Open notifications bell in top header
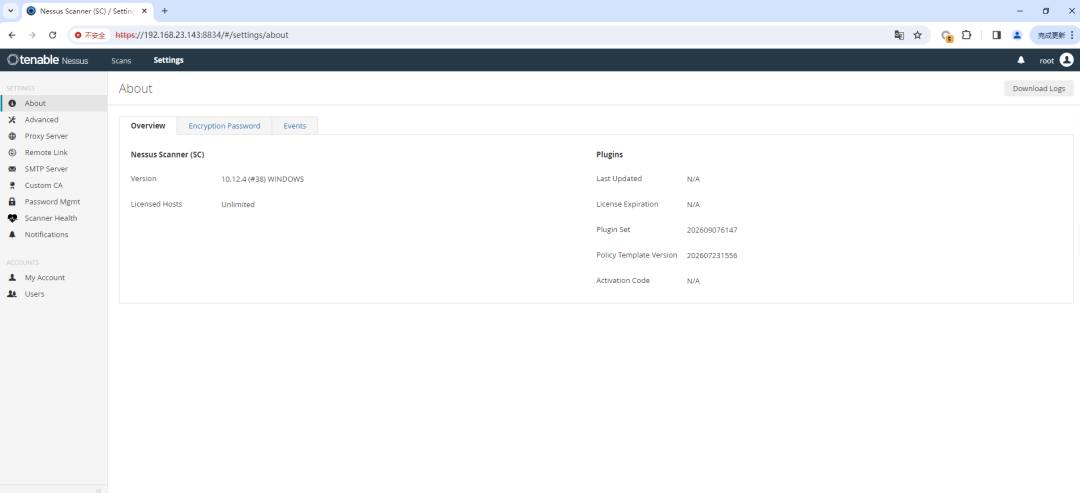Screen dimensions: 1080x493 tap(1021, 61)
